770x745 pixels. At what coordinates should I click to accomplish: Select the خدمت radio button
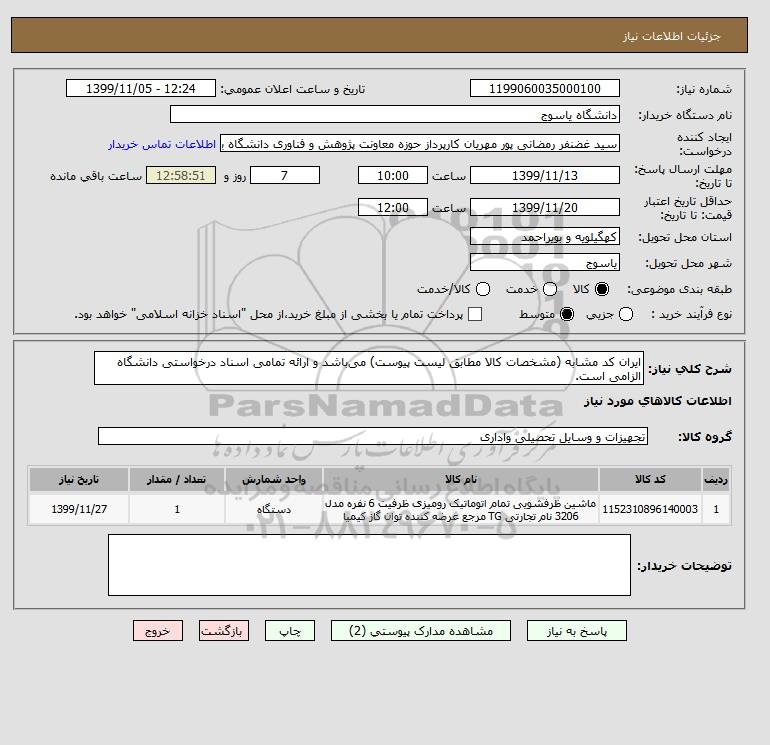tap(550, 289)
